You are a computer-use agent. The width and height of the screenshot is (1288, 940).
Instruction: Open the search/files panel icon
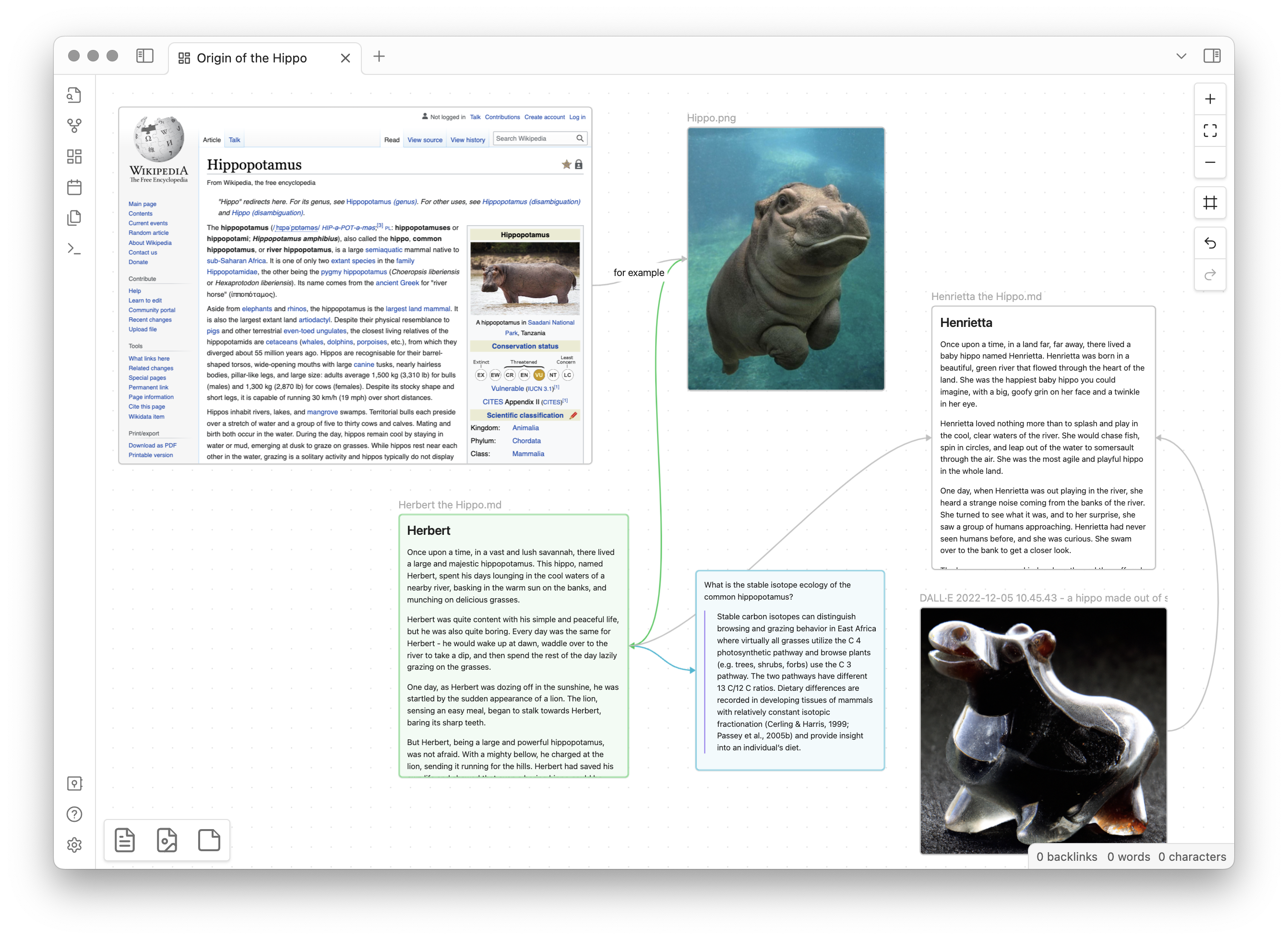coord(76,97)
